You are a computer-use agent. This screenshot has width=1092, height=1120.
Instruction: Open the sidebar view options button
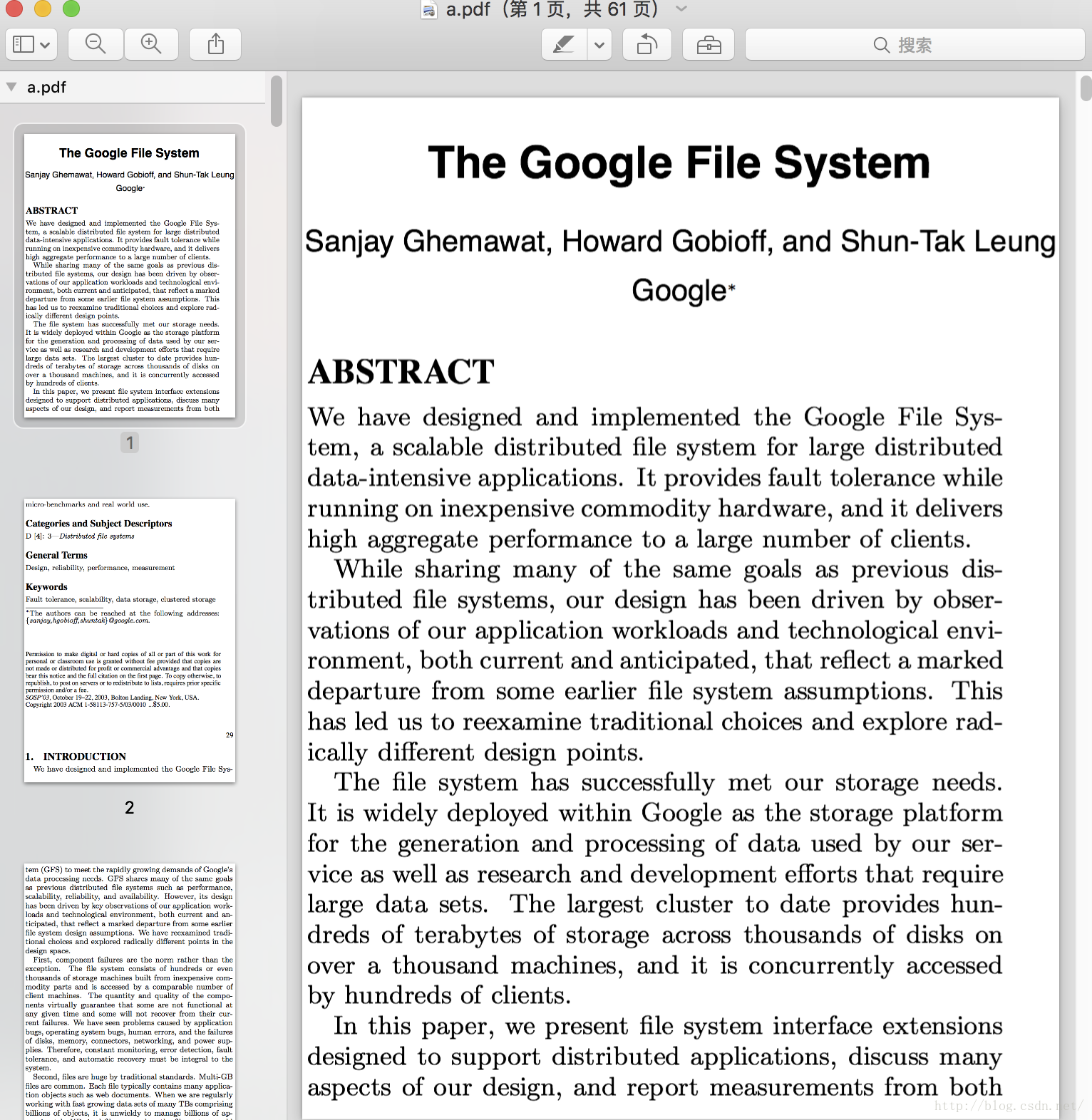31,45
